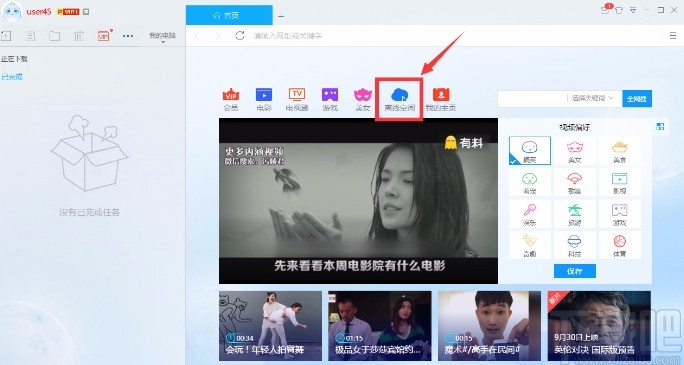The width and height of the screenshot is (684, 365).
Task: Open the skin shirt icon
Action: 619,10
